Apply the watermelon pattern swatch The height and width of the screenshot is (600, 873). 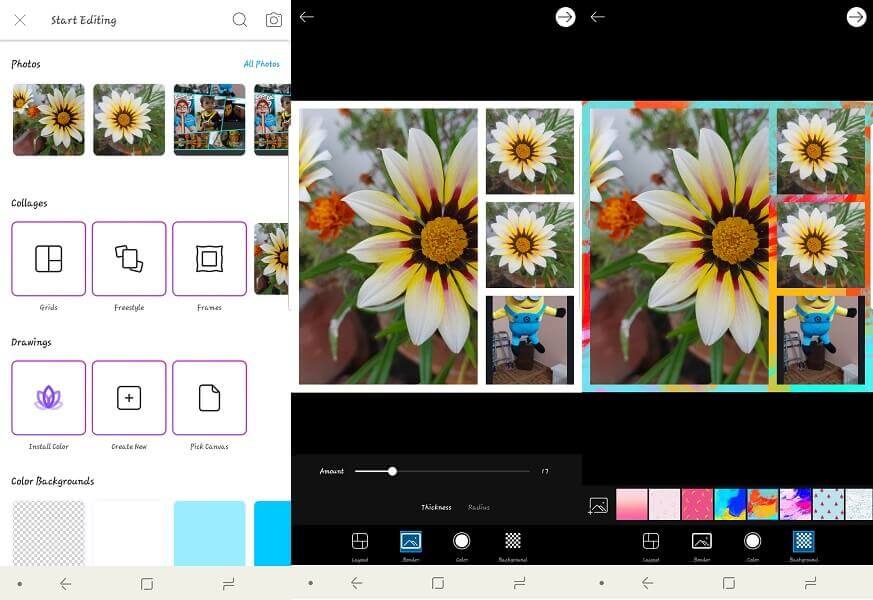pyautogui.click(x=828, y=504)
